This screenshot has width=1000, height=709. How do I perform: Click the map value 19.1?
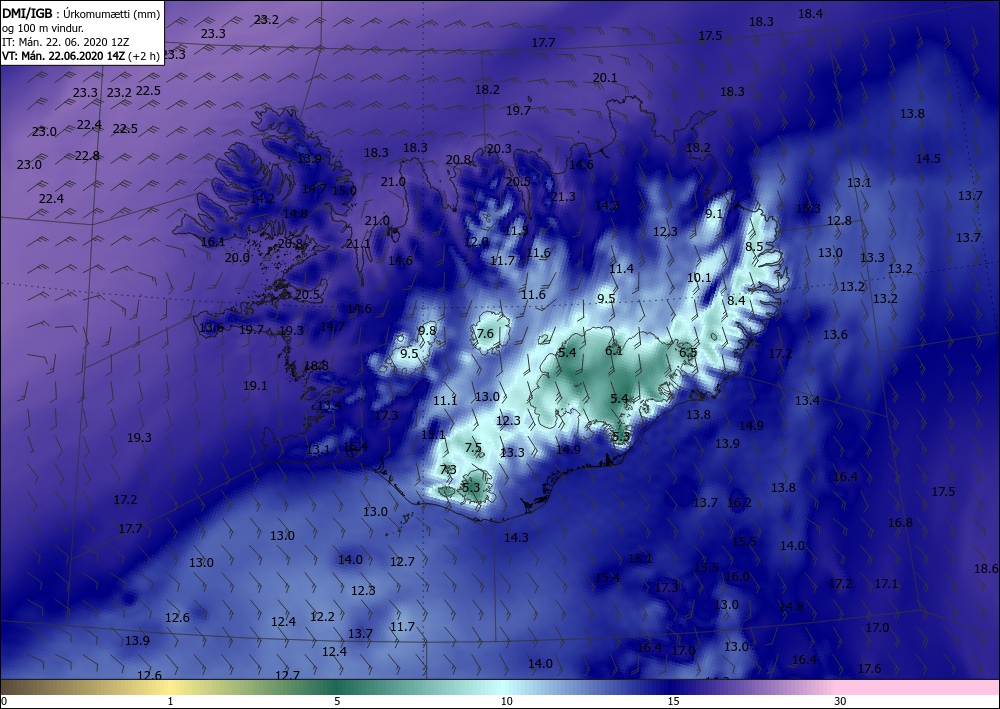point(255,385)
